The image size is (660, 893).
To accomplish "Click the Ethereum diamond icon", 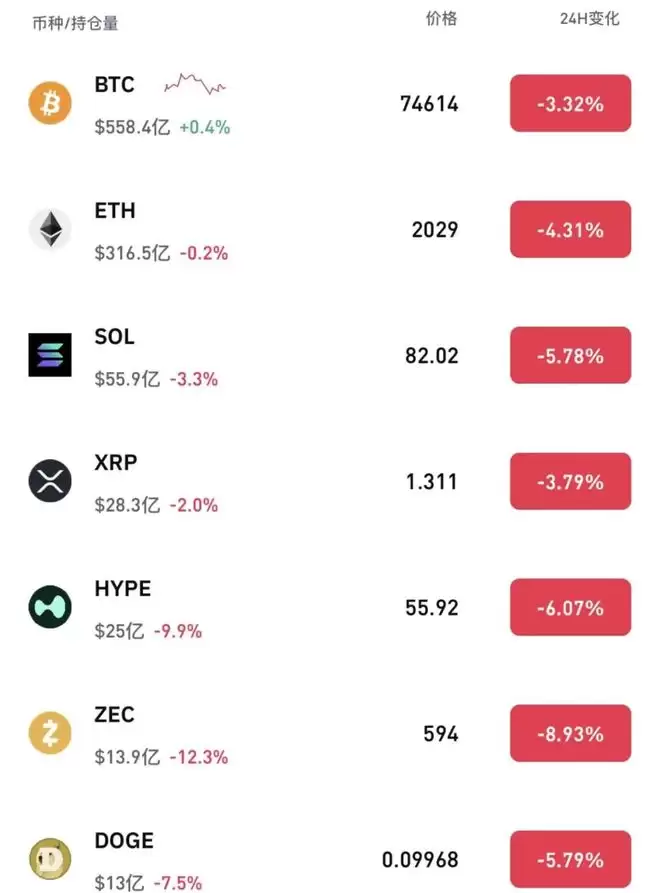I will pos(50,229).
